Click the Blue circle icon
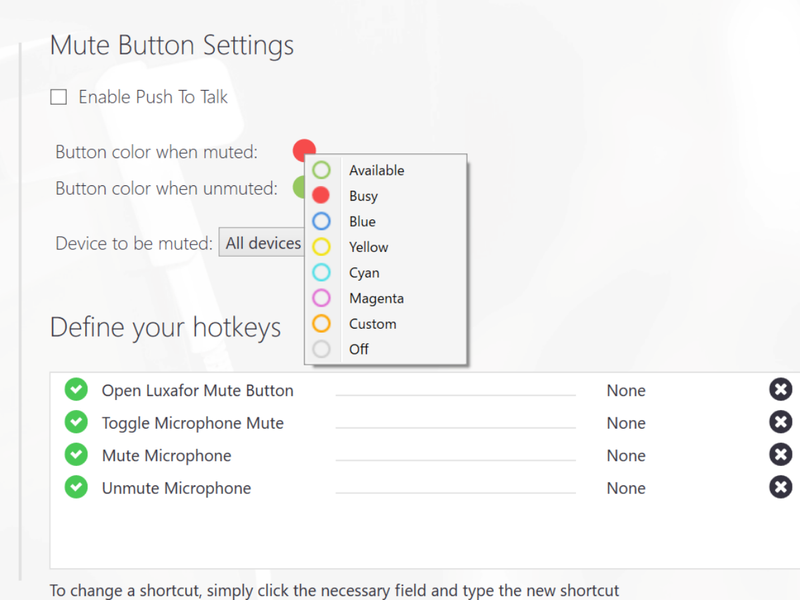The width and height of the screenshot is (800, 600). pyautogui.click(x=321, y=221)
